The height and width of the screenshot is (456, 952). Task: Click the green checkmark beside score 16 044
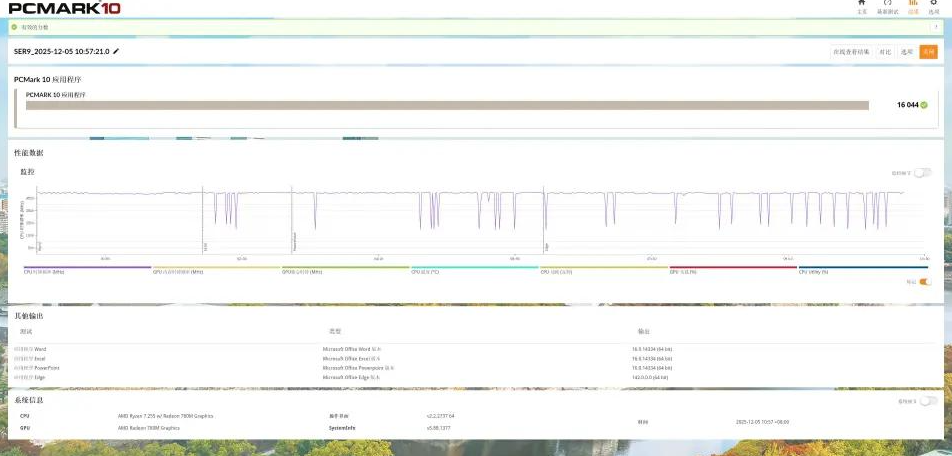coord(924,104)
